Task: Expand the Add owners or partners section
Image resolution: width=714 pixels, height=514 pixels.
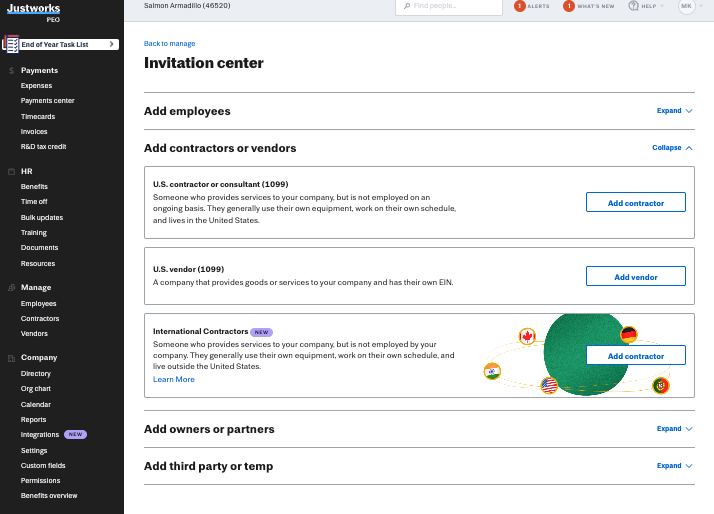Action: [x=674, y=428]
